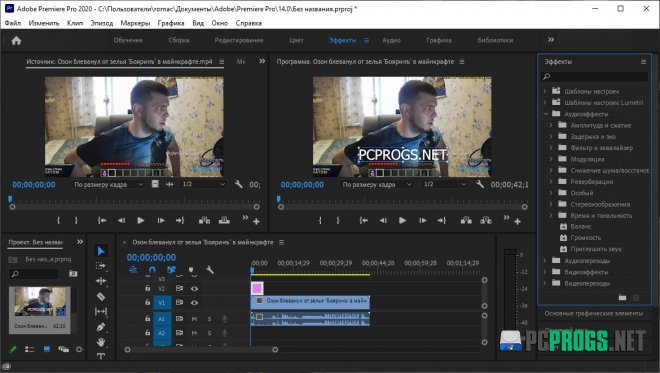Screen dimensions: 660x373
Task: Click Extract button in Program monitor
Action: (486, 220)
